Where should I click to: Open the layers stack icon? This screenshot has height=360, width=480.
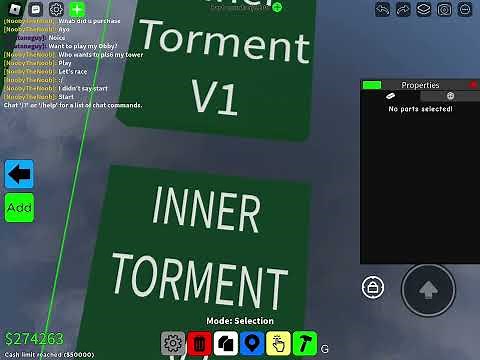[x=424, y=9]
